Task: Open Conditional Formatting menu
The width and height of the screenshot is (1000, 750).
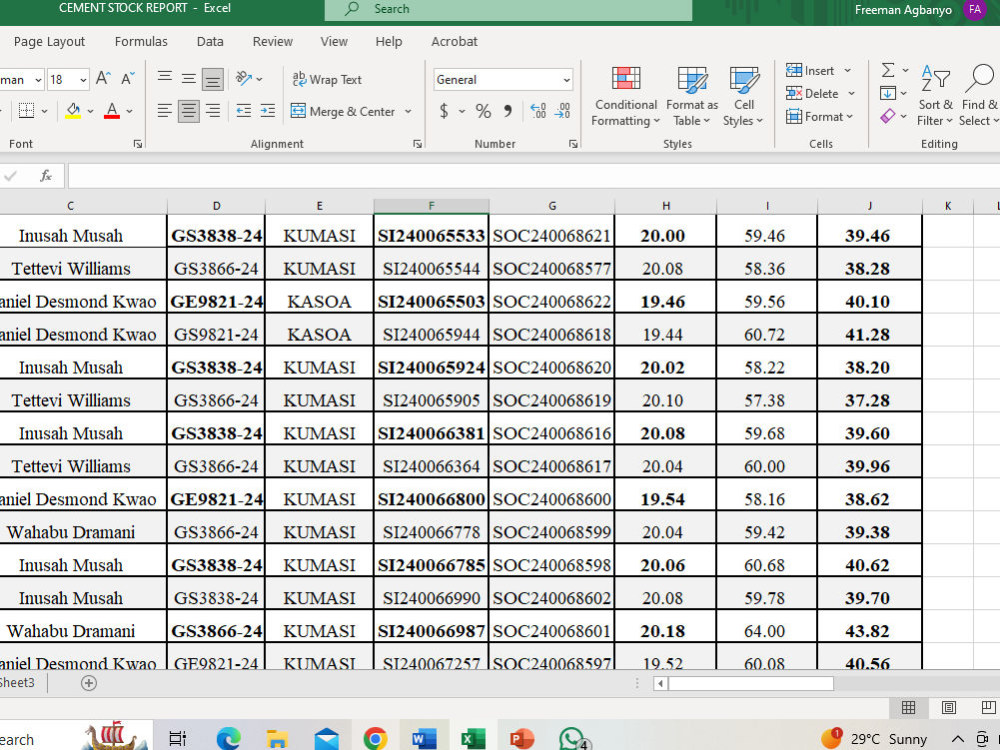Action: coord(625,96)
